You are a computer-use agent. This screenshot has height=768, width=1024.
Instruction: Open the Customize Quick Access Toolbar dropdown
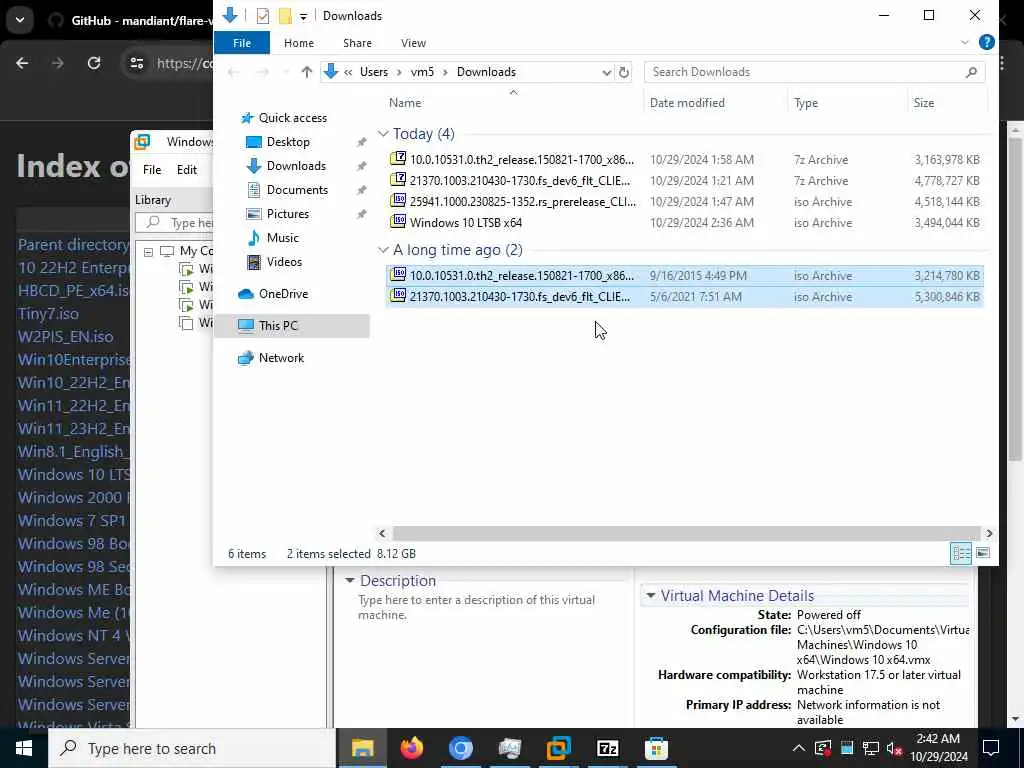[x=303, y=16]
